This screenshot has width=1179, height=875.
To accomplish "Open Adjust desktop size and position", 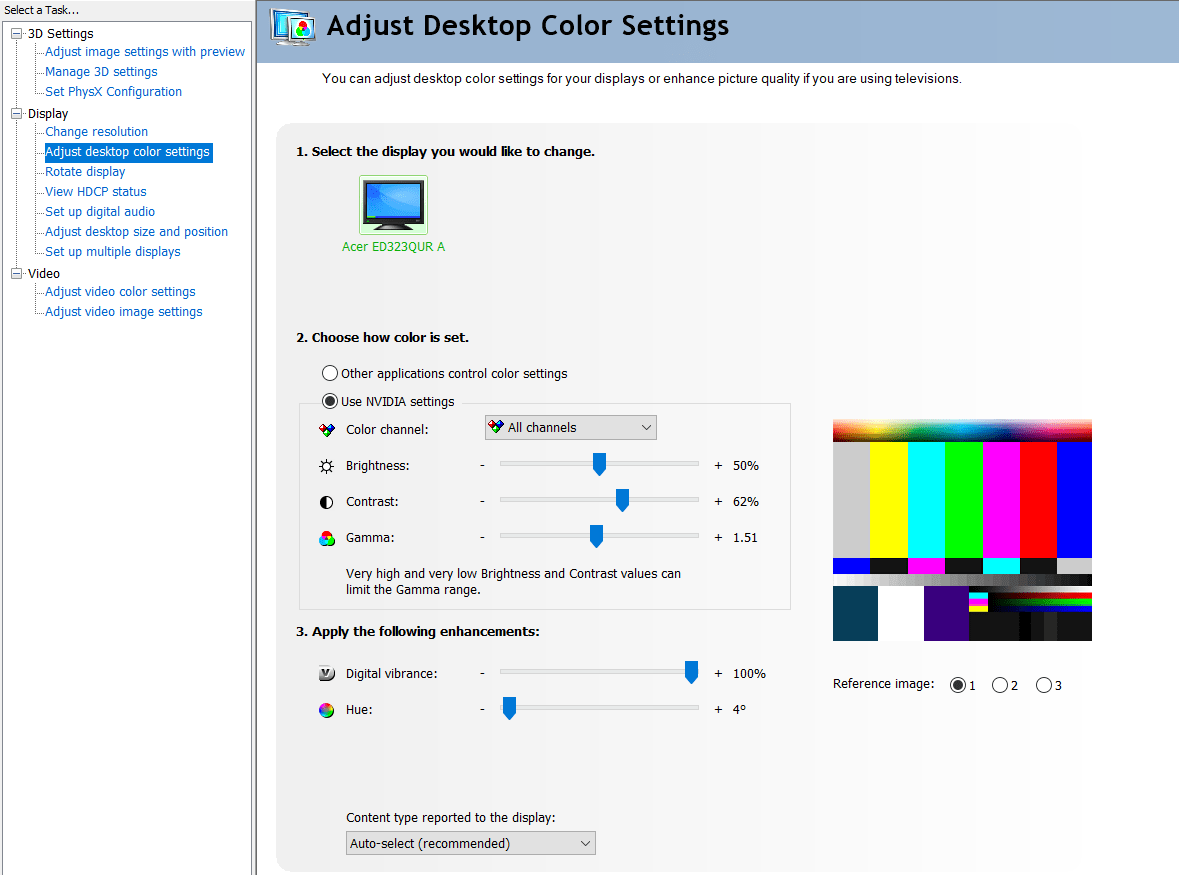I will click(x=136, y=232).
